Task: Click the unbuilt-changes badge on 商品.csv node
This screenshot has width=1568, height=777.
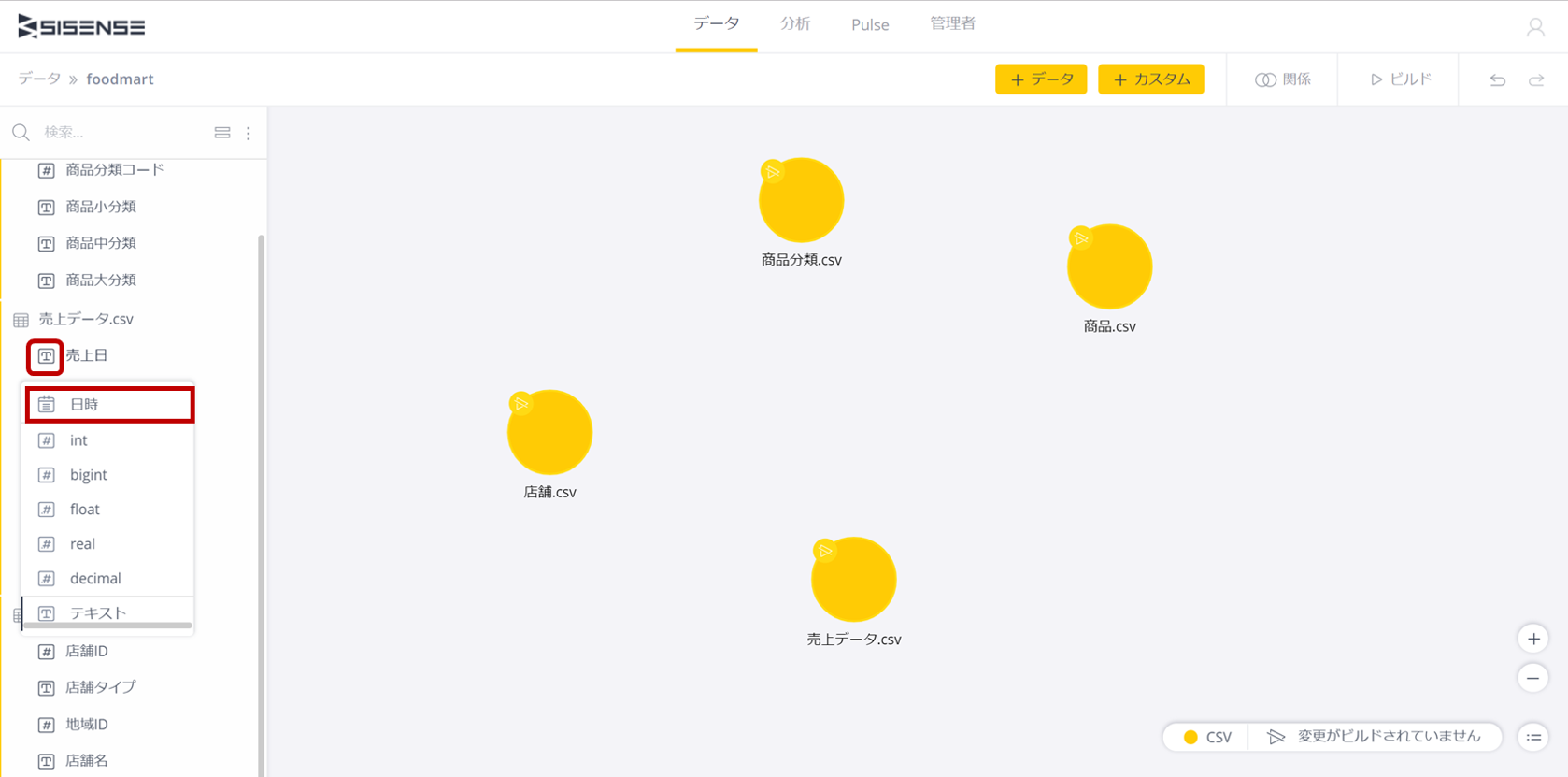Action: (1080, 237)
